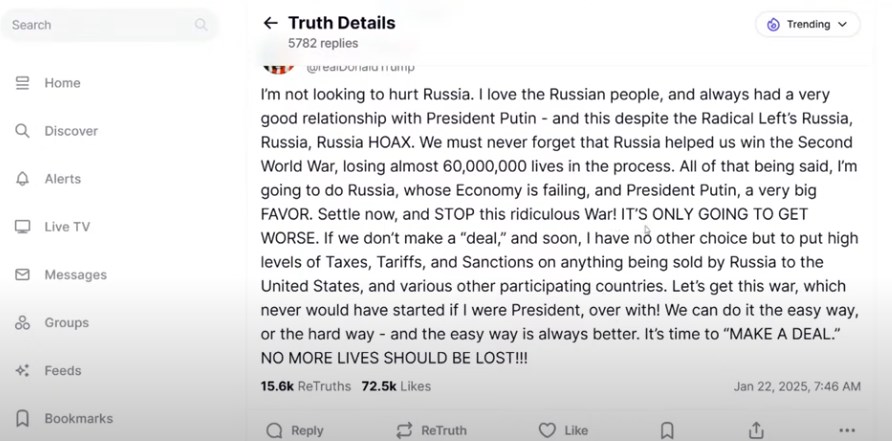Click the Home sidebar icon
The image size is (892, 441).
tap(22, 83)
